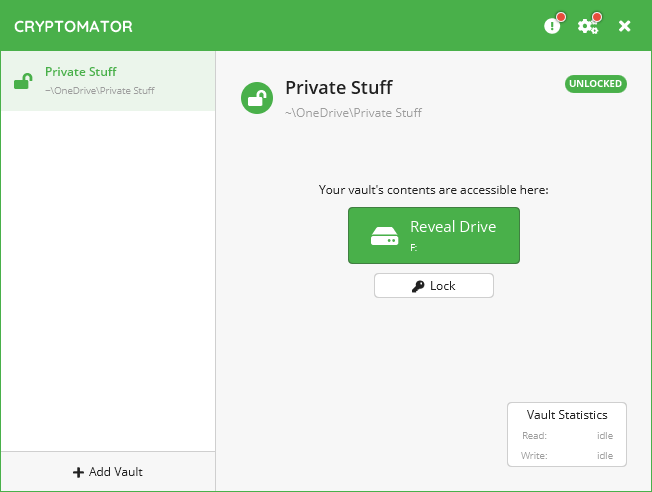Click the key icon on Lock button

click(x=417, y=286)
